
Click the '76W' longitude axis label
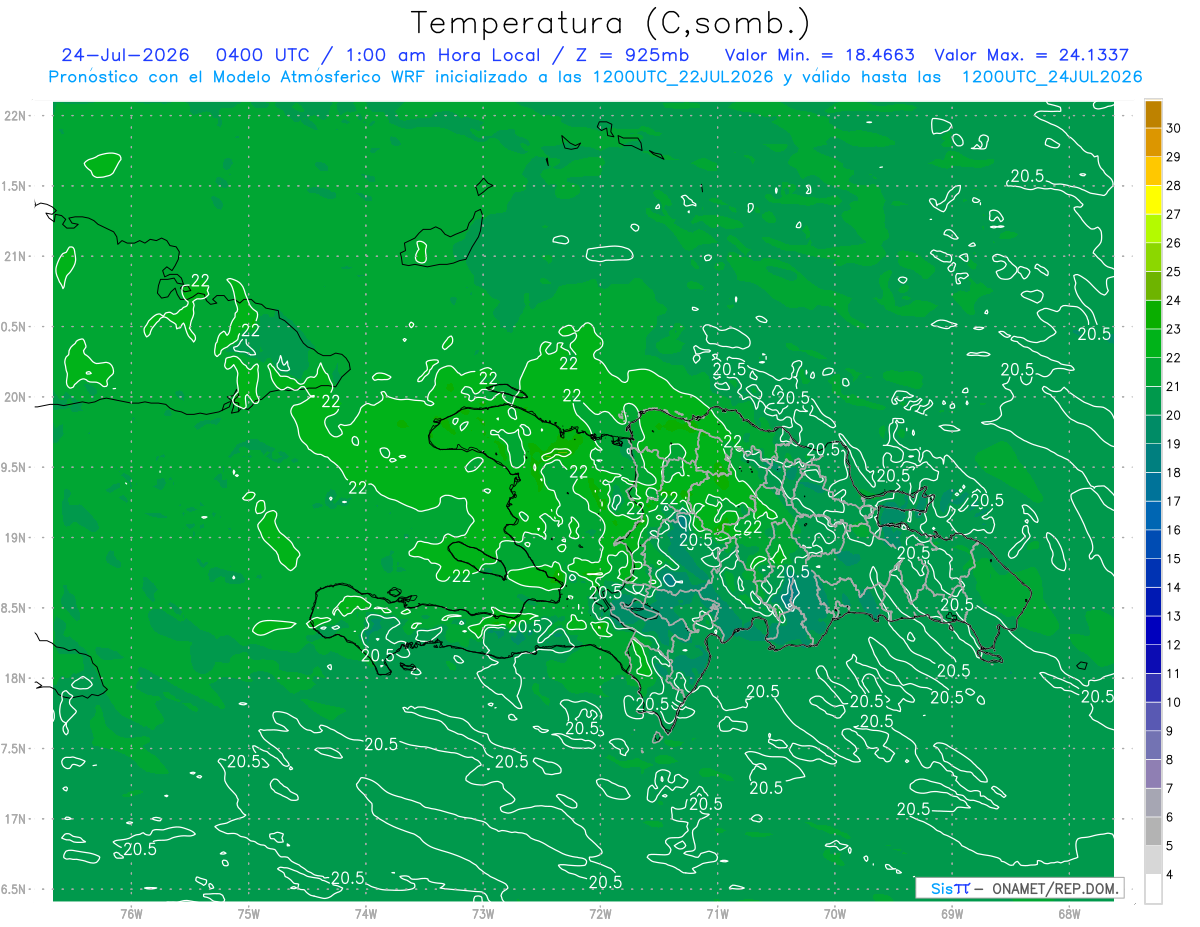point(131,912)
